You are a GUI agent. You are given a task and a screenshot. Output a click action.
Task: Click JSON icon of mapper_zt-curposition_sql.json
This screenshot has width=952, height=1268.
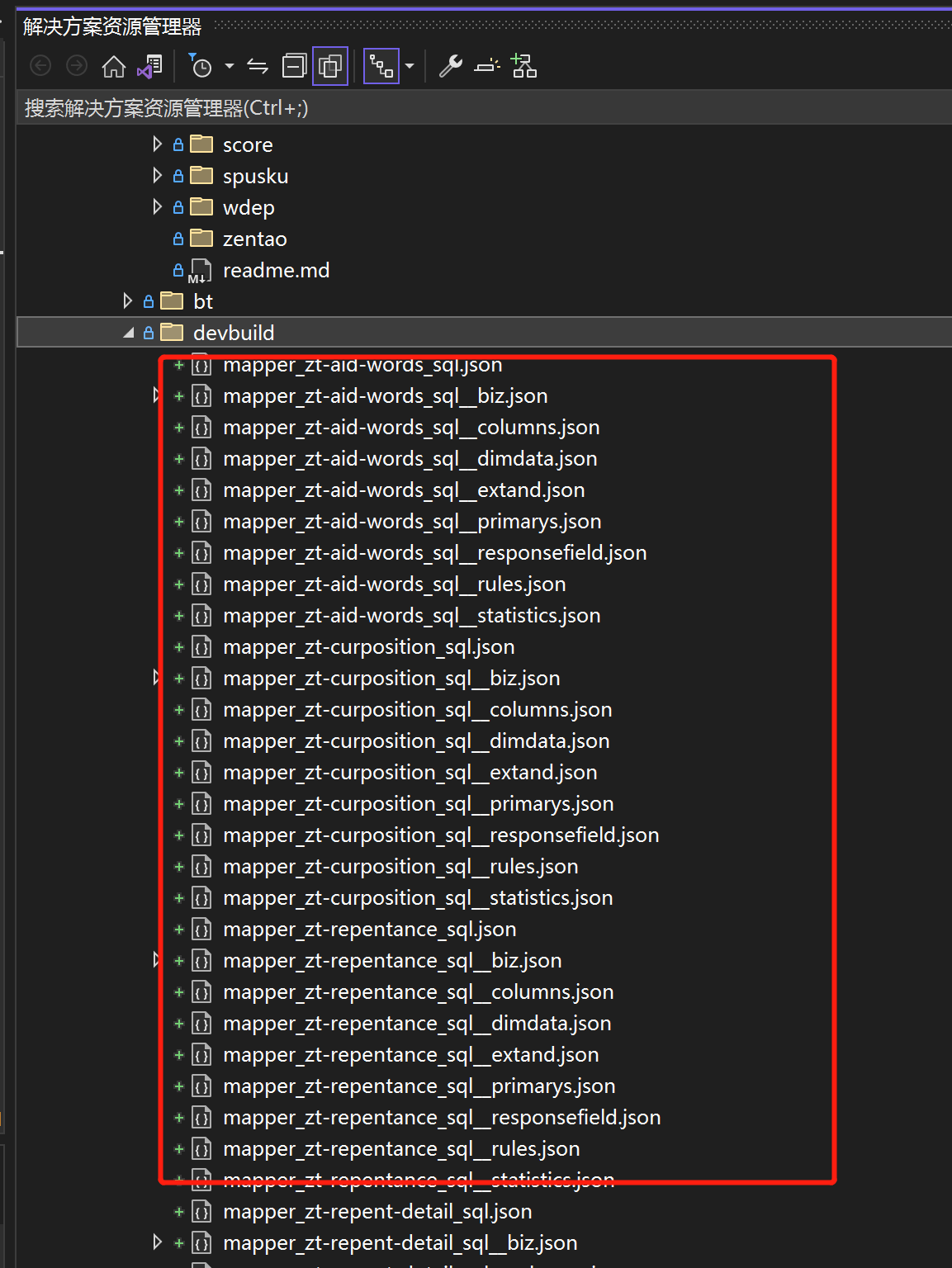click(201, 647)
